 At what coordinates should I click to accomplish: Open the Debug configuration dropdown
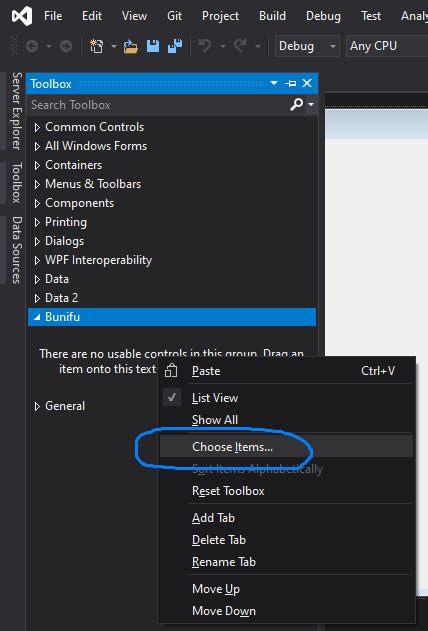[307, 46]
